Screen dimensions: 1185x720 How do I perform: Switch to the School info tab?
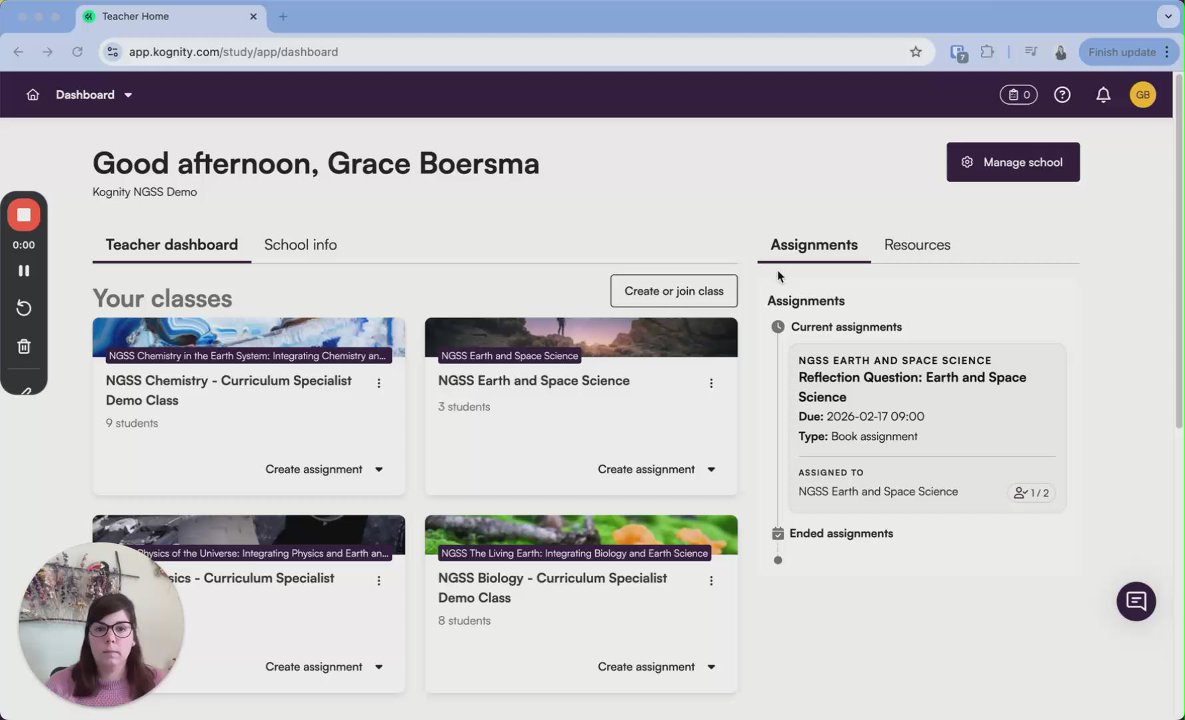tap(300, 245)
